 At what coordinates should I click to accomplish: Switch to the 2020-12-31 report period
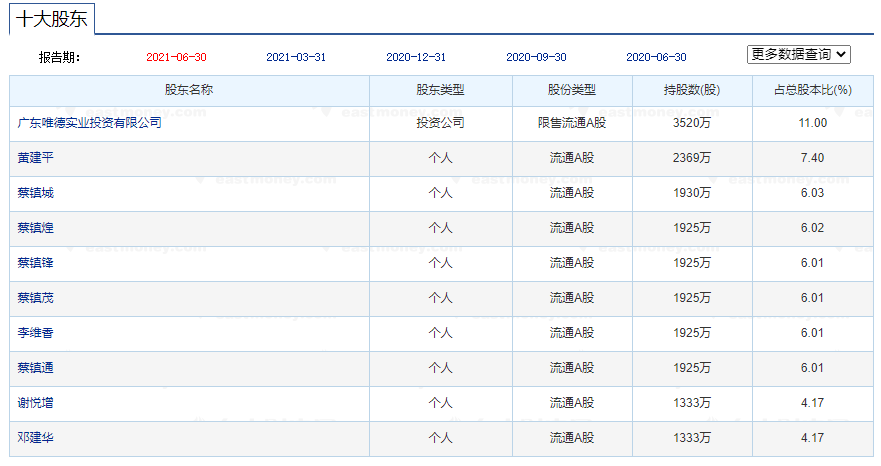(x=416, y=57)
